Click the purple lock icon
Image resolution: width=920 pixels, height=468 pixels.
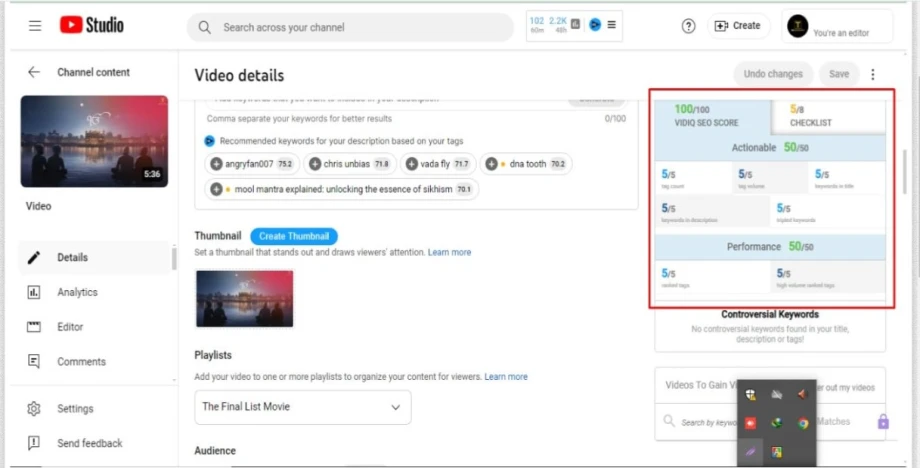[x=883, y=422]
